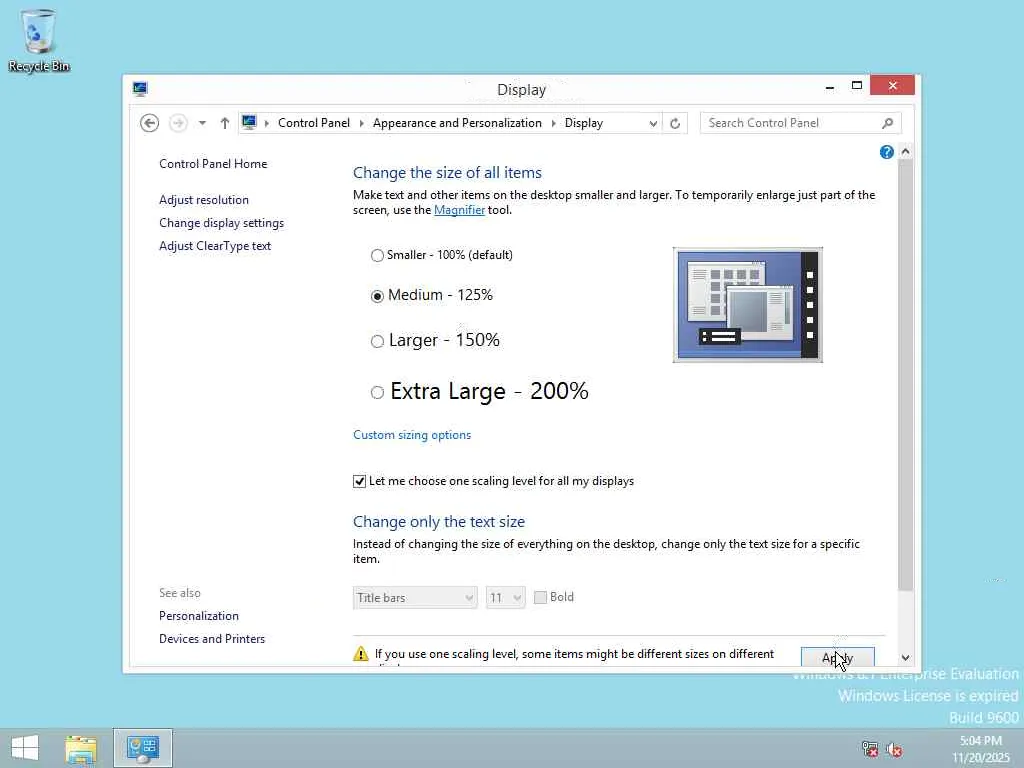
Task: Uncheck one scaling level for all displays
Action: pyautogui.click(x=359, y=481)
